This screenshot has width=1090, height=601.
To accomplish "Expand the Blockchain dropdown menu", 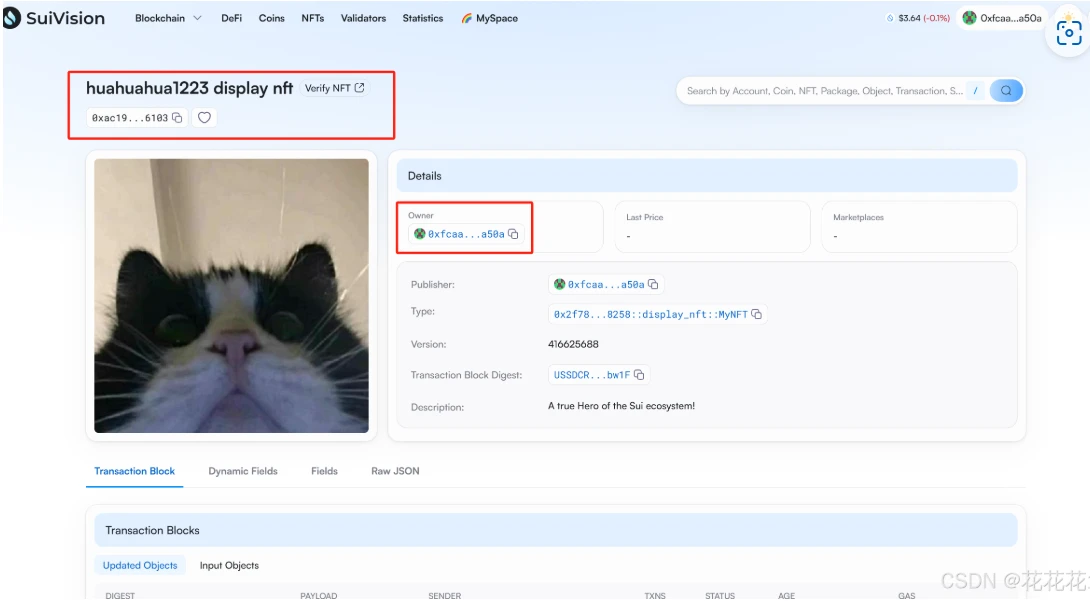I will (x=167, y=18).
